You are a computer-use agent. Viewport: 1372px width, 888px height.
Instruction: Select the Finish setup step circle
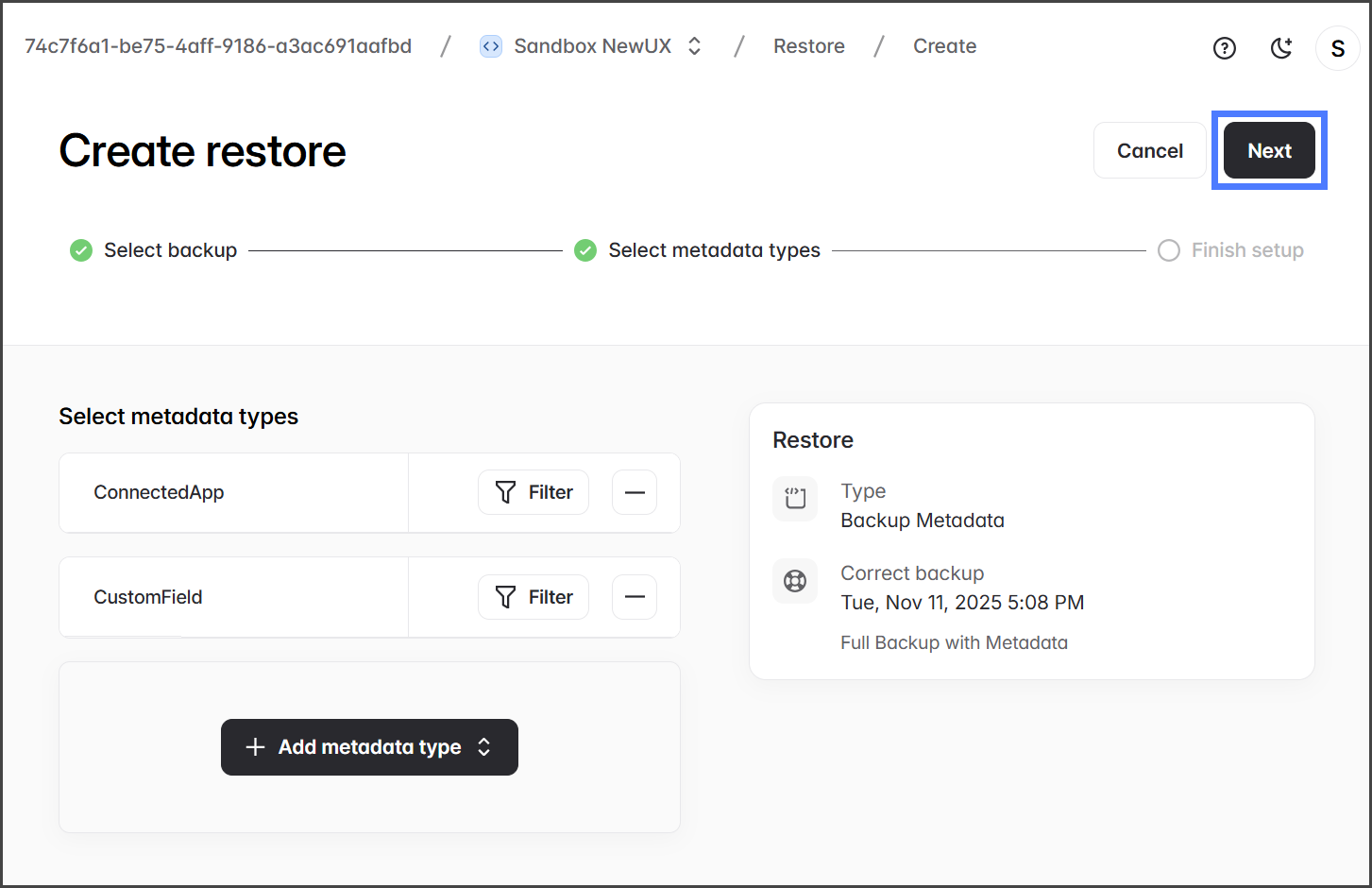(x=1169, y=250)
